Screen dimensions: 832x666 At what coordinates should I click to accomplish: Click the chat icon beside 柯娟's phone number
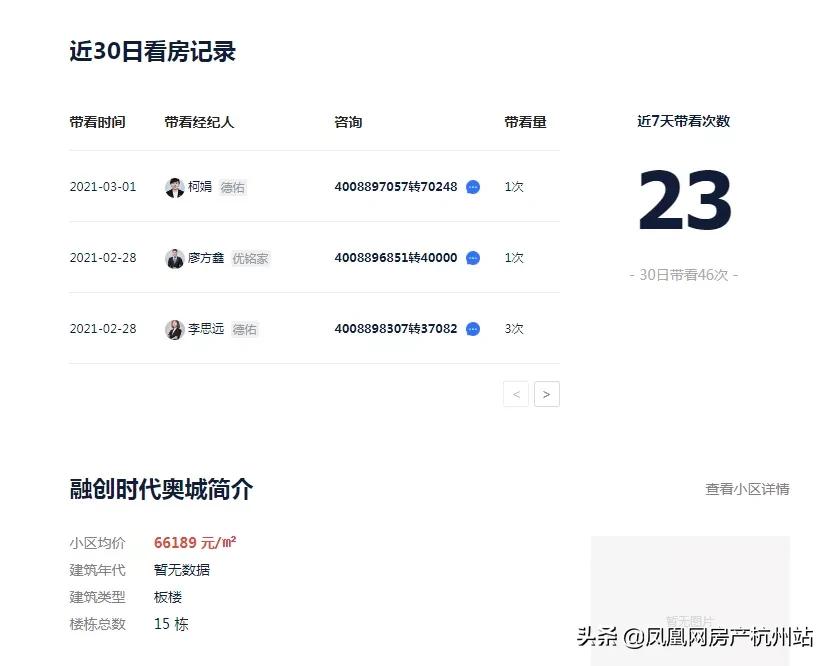(x=472, y=187)
